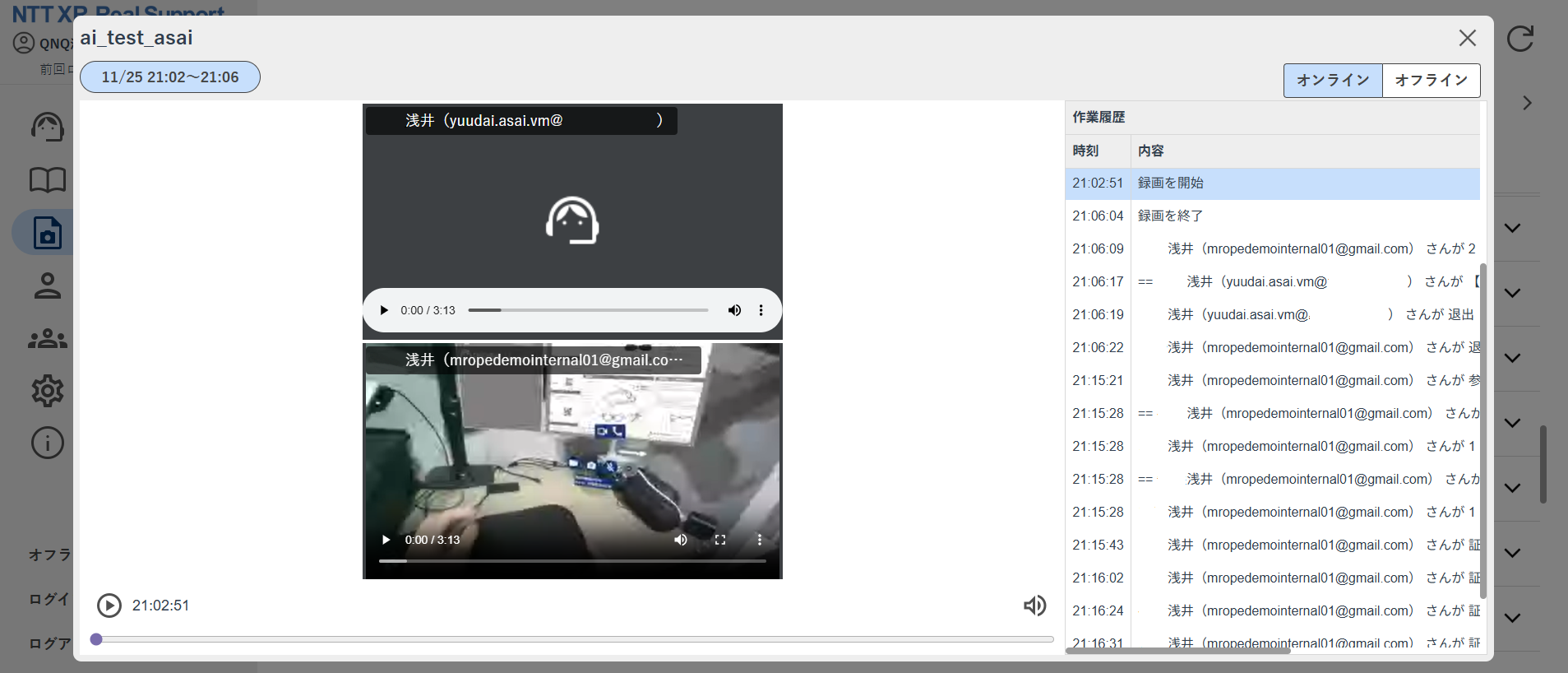This screenshot has height=673, width=1568.
Task: Open the group users sidebar icon
Action: coord(48,338)
